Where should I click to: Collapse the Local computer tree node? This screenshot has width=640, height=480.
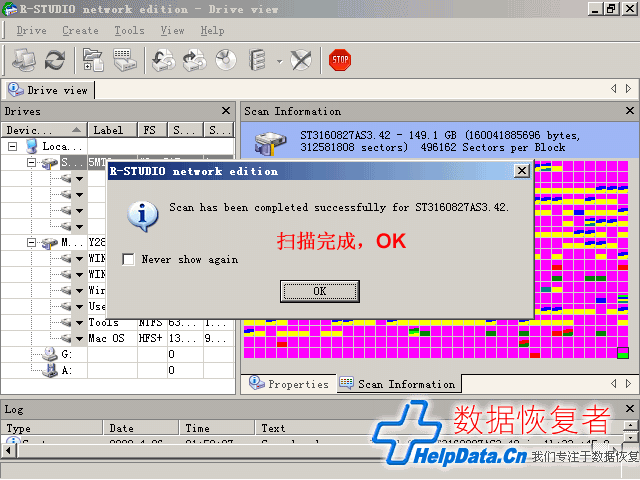pyautogui.click(x=14, y=146)
